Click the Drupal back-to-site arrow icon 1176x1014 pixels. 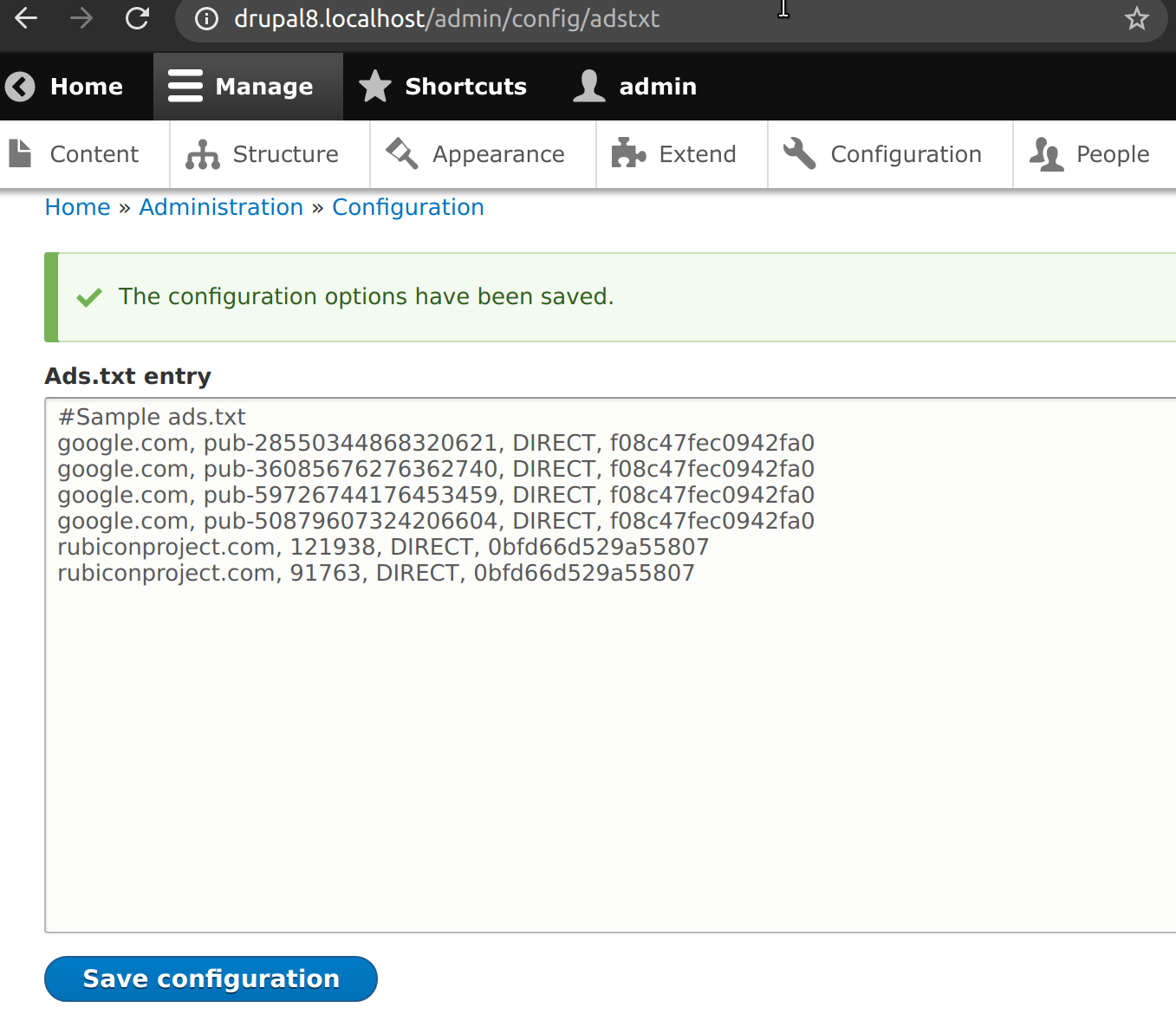19,86
